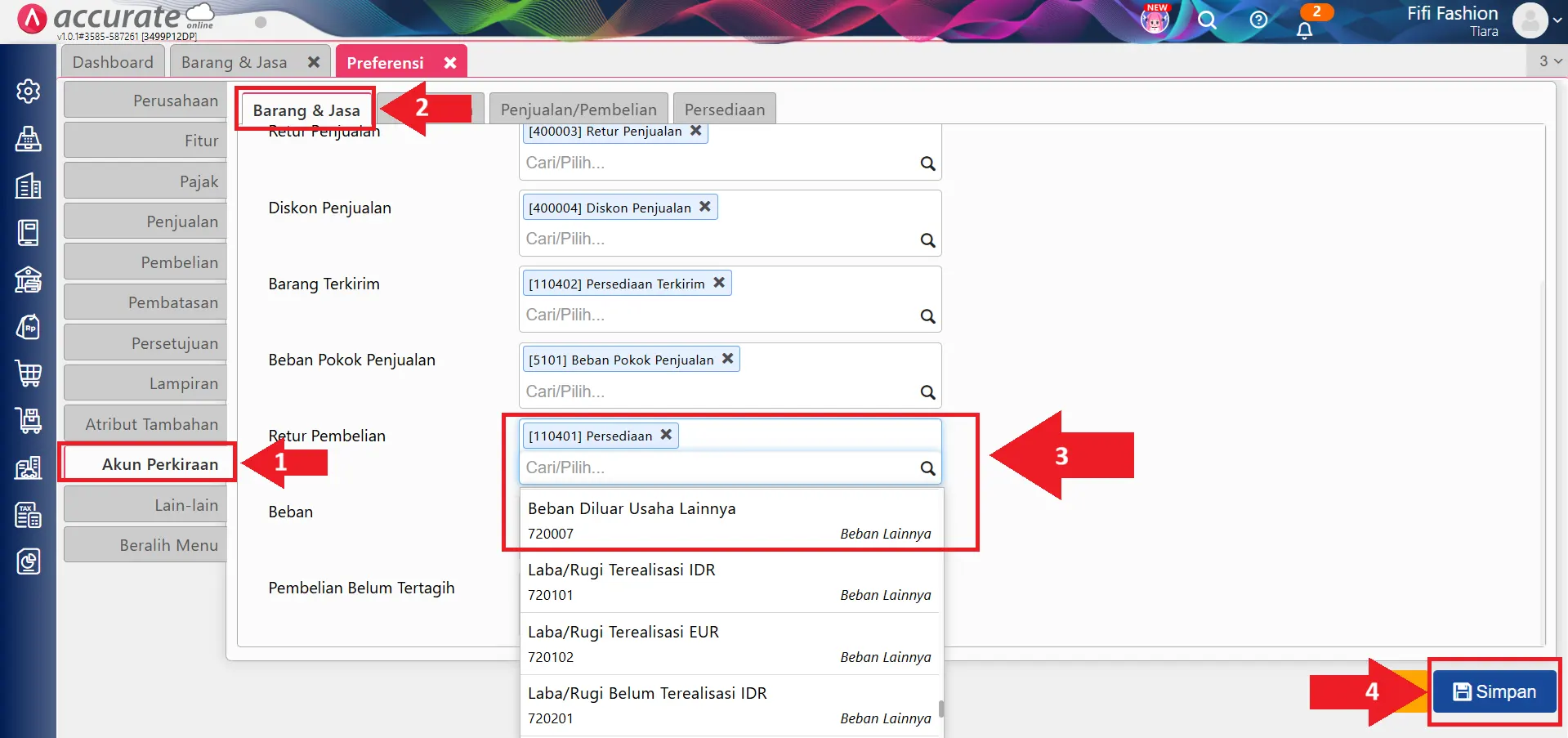This screenshot has width=1568, height=738.
Task: Click search icon in Retur Pembelian field
Action: coord(927,468)
